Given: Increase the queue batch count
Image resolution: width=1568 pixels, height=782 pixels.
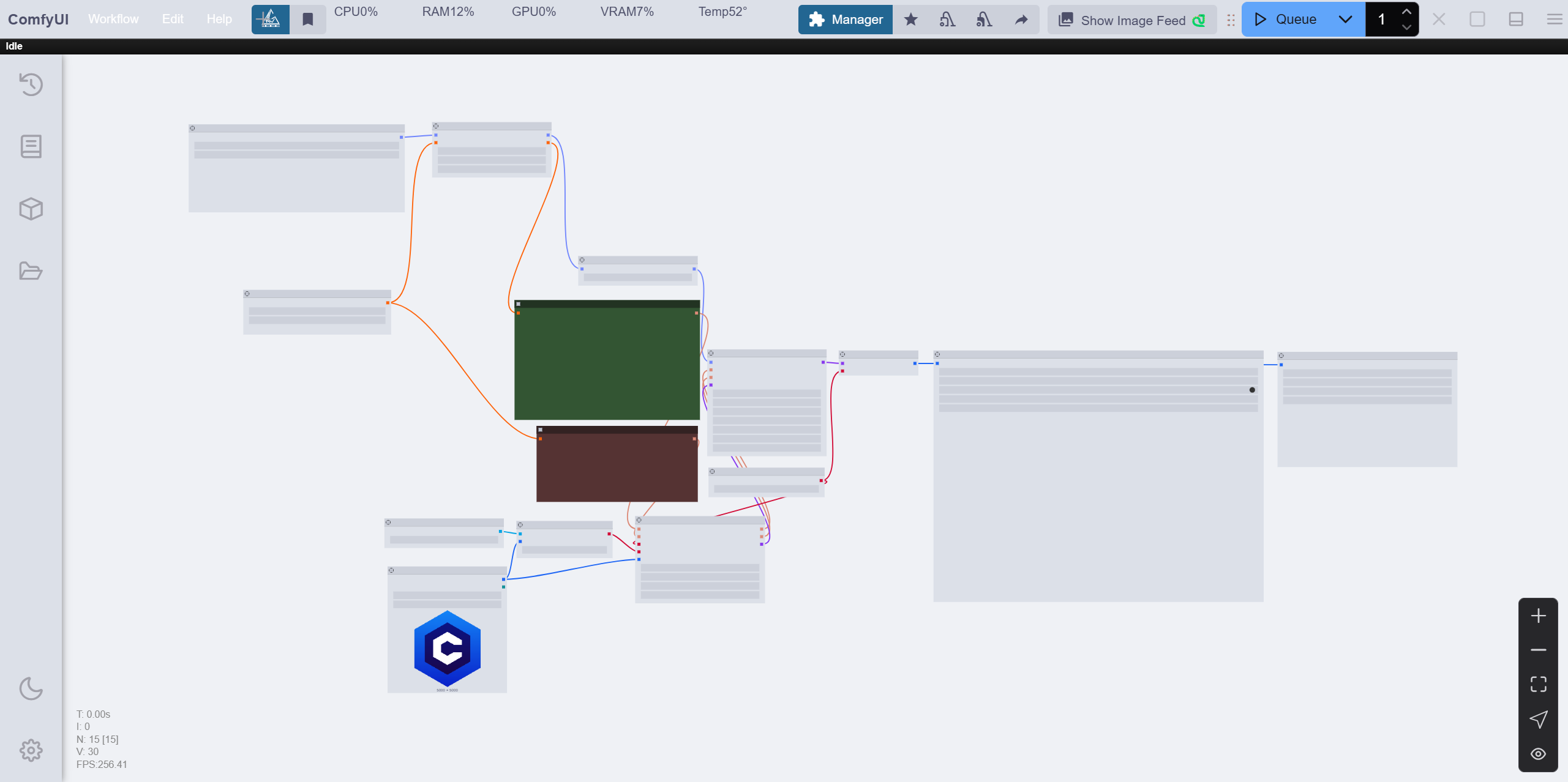Looking at the screenshot, I should coord(1406,12).
